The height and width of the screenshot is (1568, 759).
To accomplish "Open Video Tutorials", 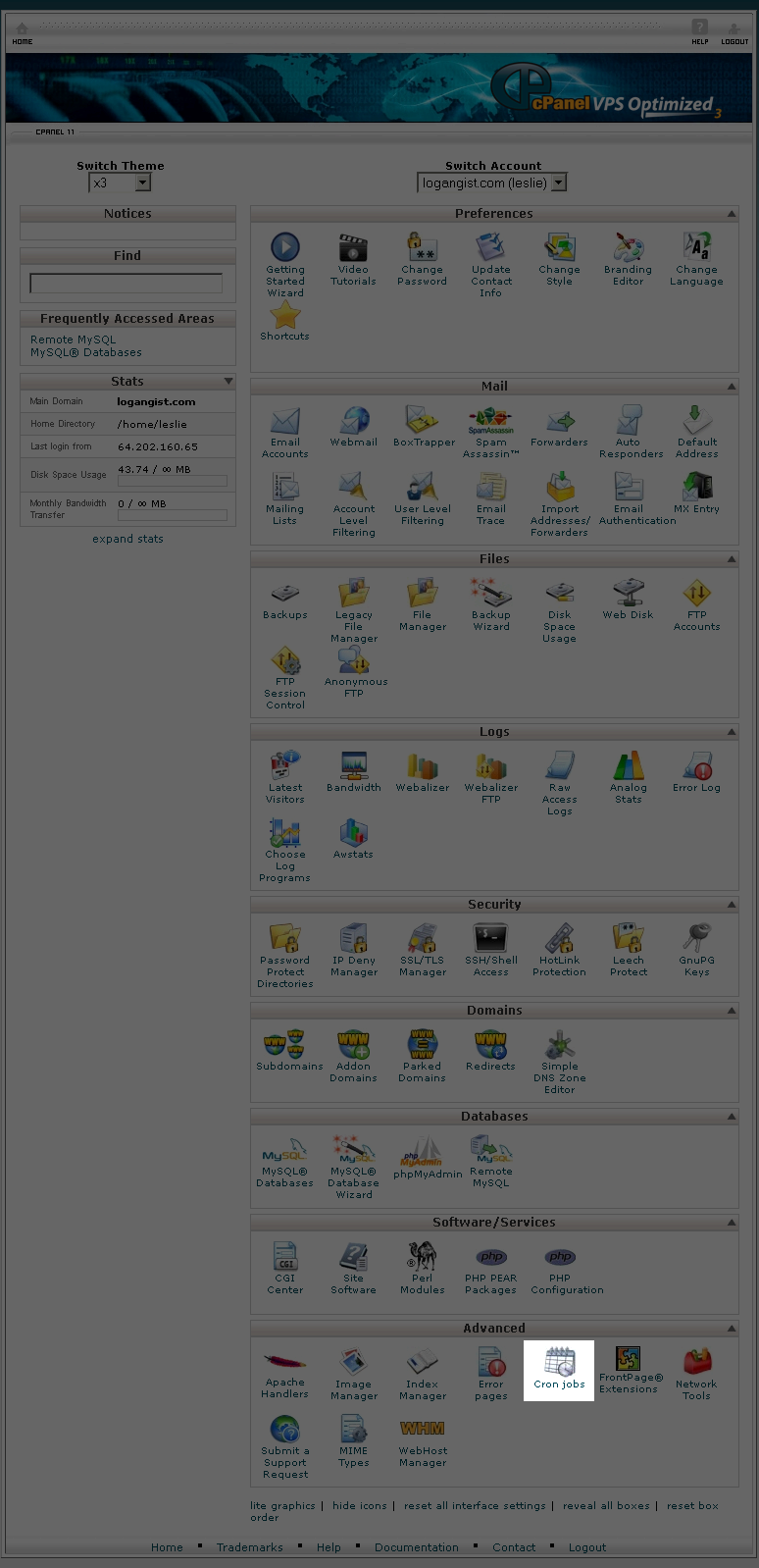I will pos(353,259).
